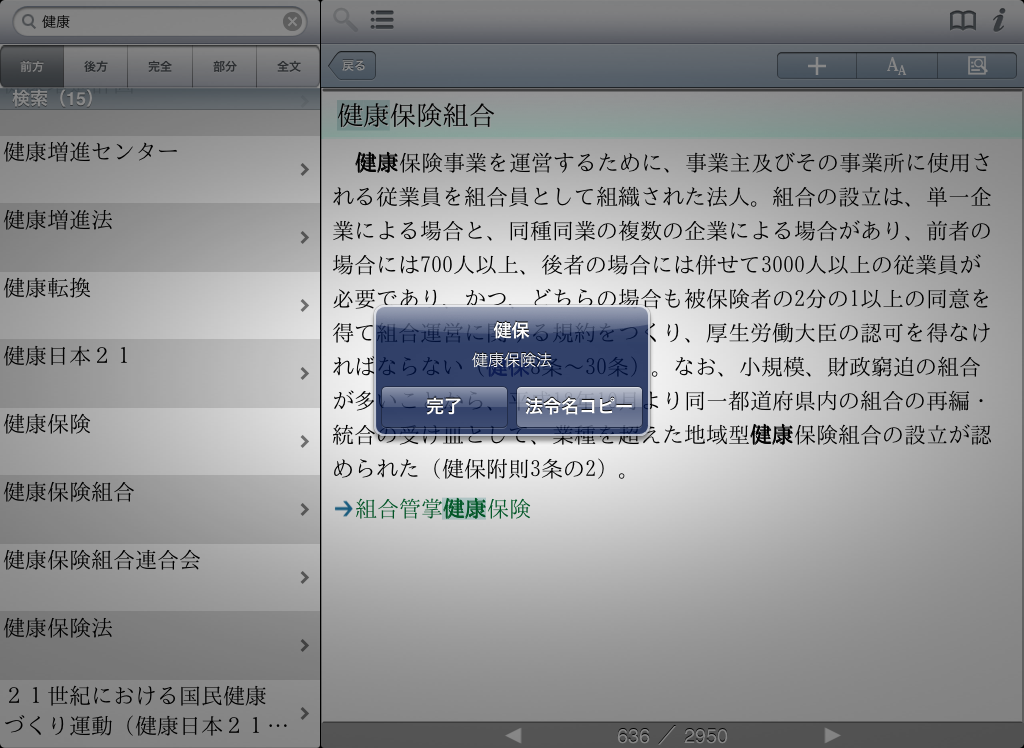Screen dimensions: 1024x748
Task: Tap the in-page search icon
Action: click(976, 66)
